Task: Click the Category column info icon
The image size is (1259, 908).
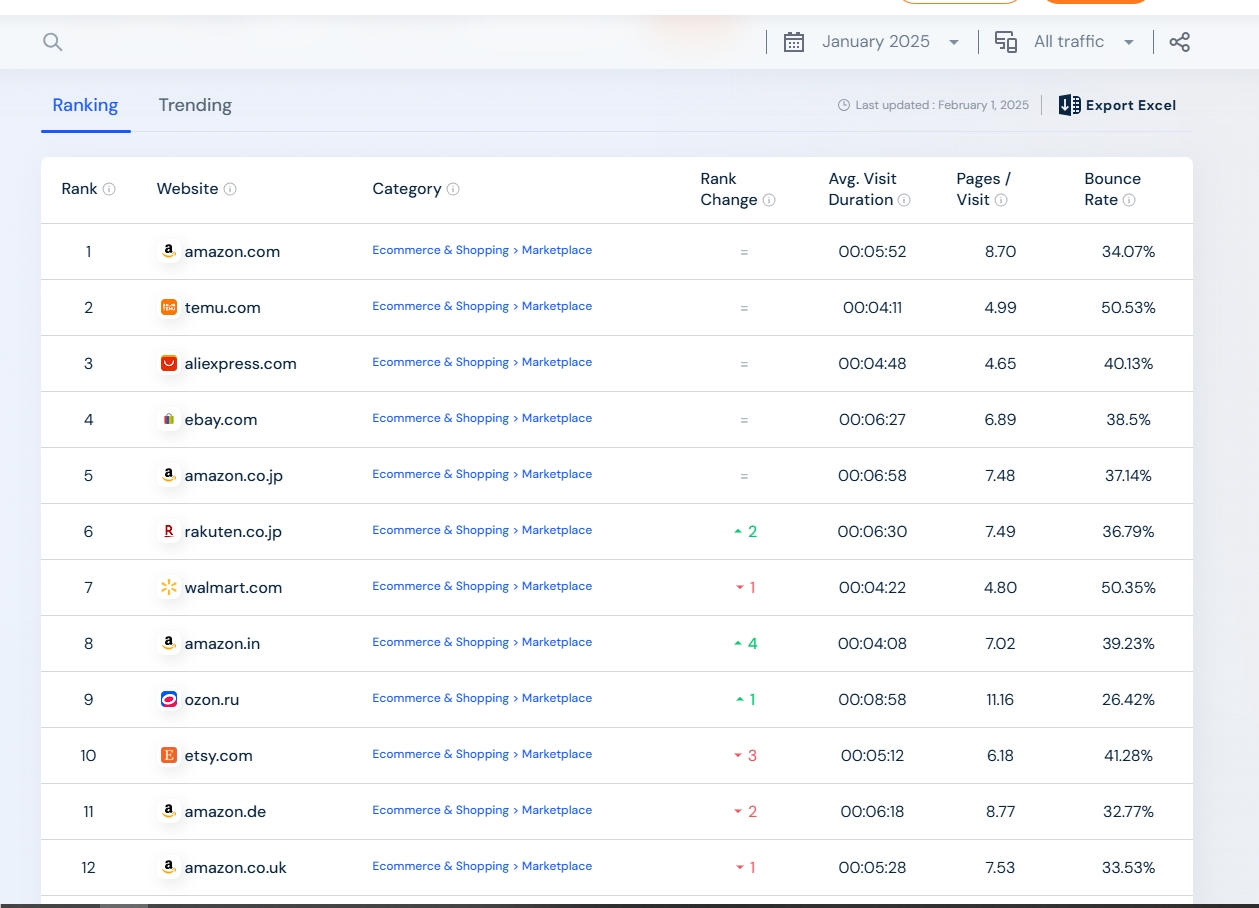Action: pos(453,189)
